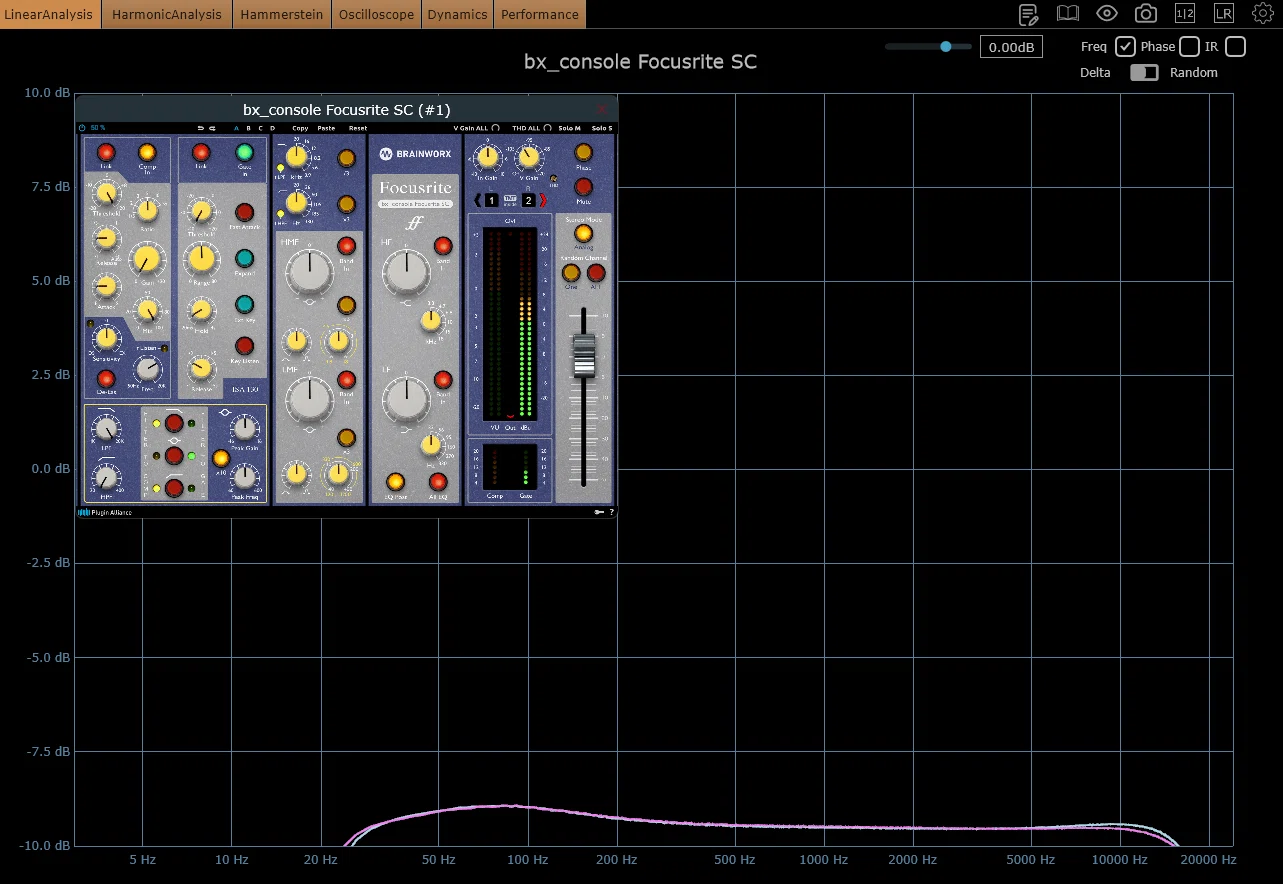The image size is (1283, 884).
Task: Take a snapshot with the camera icon
Action: click(x=1146, y=14)
